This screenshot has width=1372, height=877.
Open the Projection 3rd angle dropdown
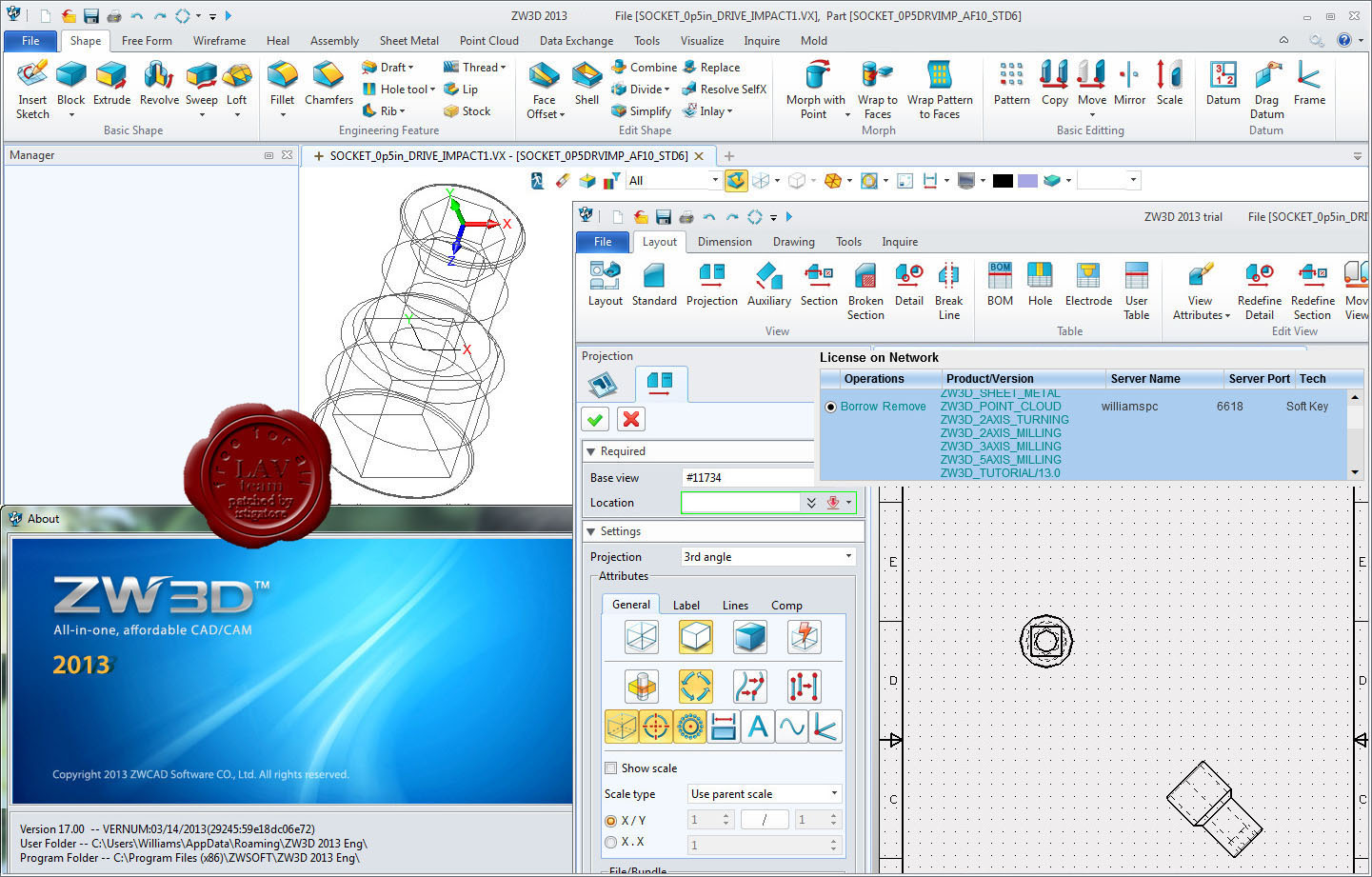tap(768, 556)
